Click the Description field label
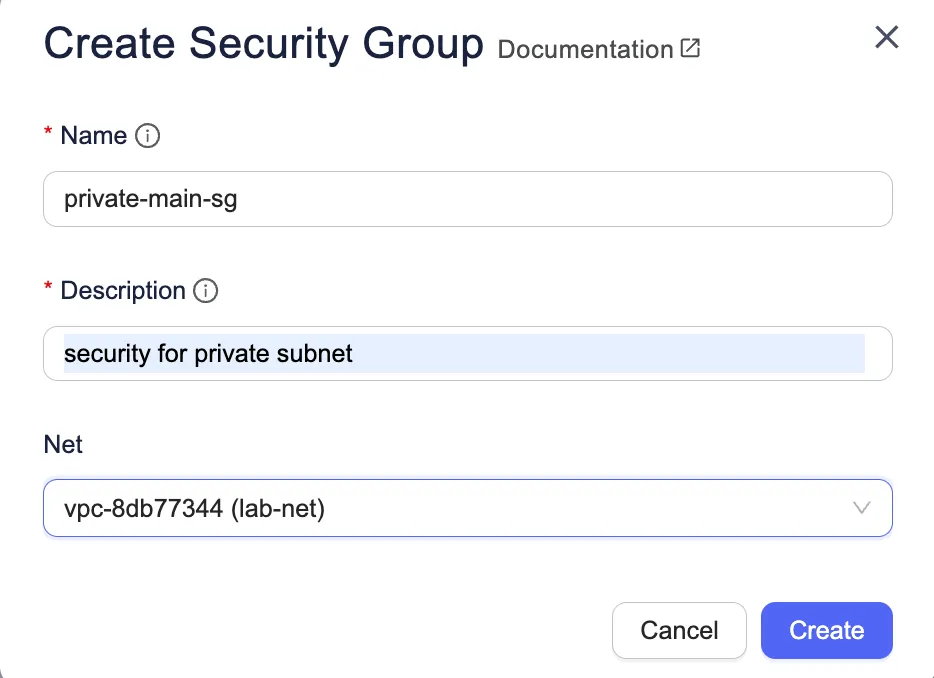The height and width of the screenshot is (678, 934). [x=123, y=291]
